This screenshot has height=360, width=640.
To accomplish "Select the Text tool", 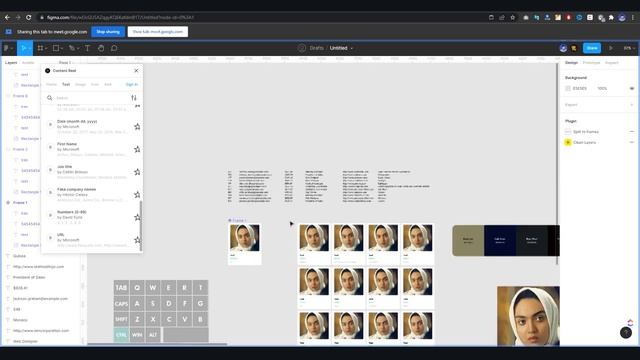I will [x=87, y=48].
